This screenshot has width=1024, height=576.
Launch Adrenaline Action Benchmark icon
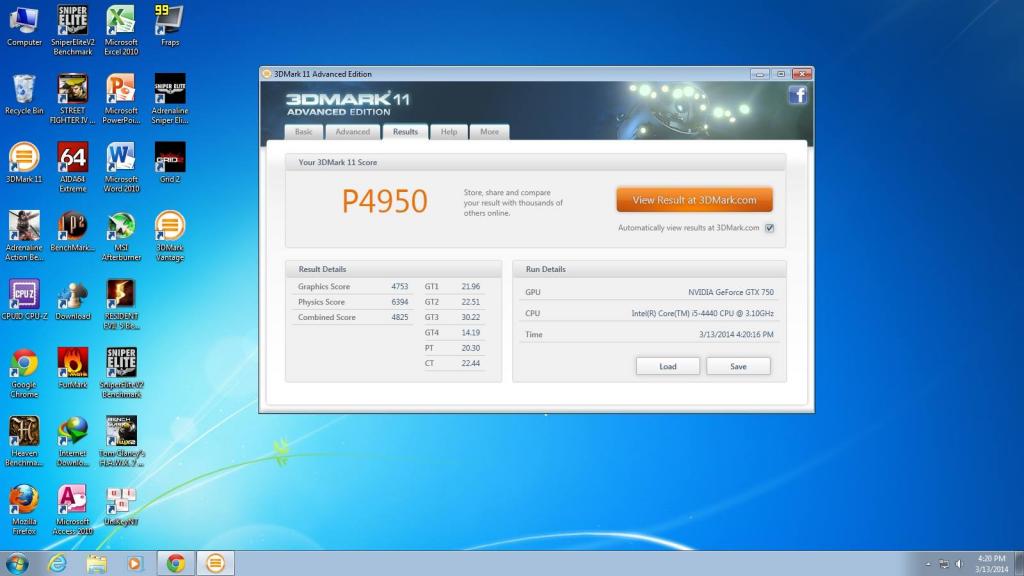coord(24,236)
